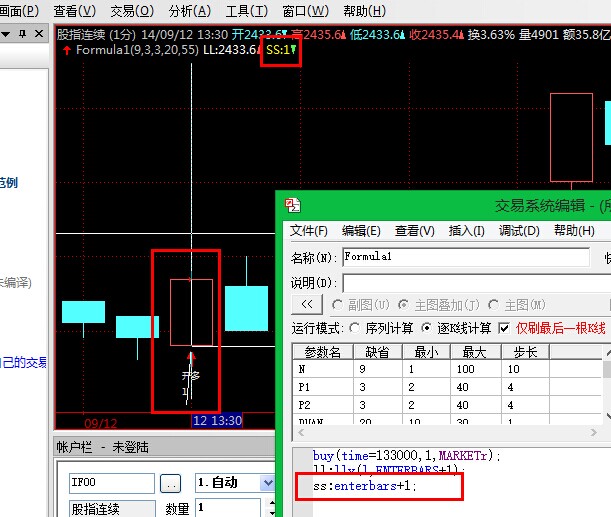Click the ss:enterbars+1 code line

365,486
